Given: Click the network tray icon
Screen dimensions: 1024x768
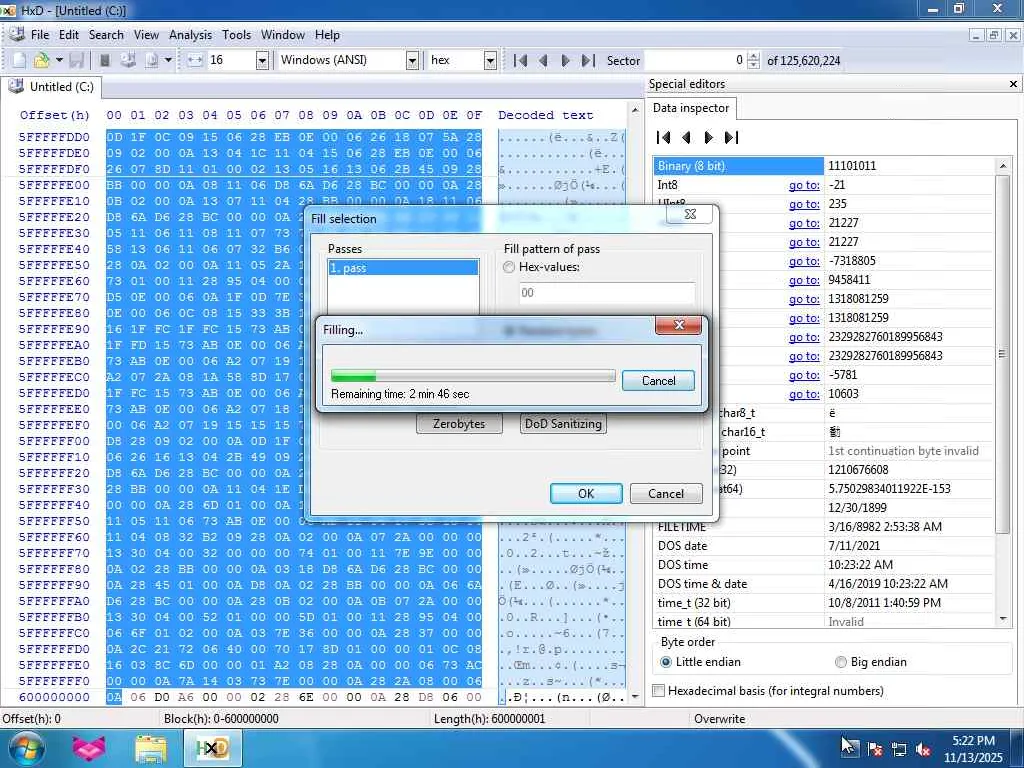Looking at the screenshot, I should coord(899,749).
